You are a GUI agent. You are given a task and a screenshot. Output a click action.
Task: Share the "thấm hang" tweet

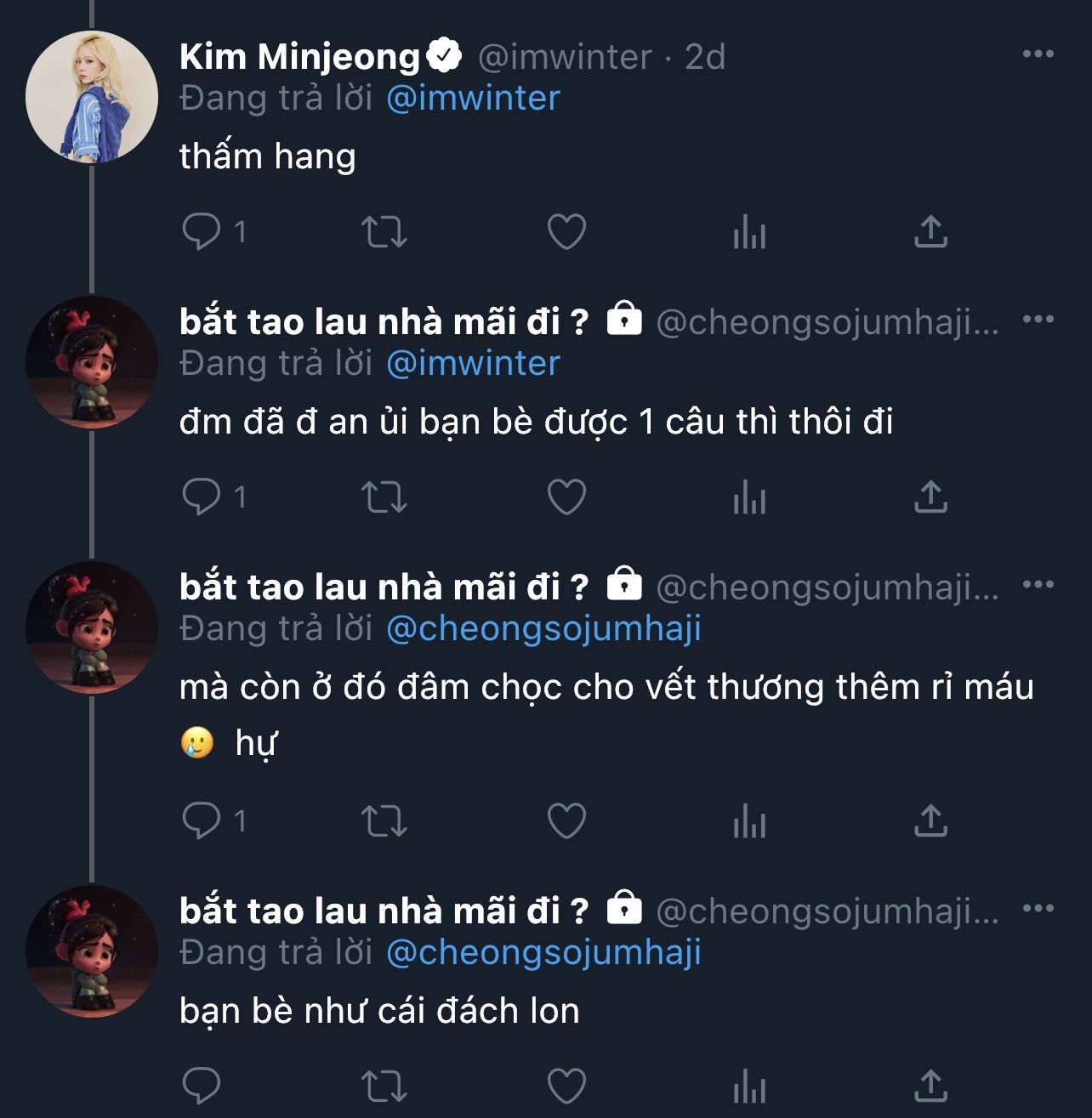930,231
